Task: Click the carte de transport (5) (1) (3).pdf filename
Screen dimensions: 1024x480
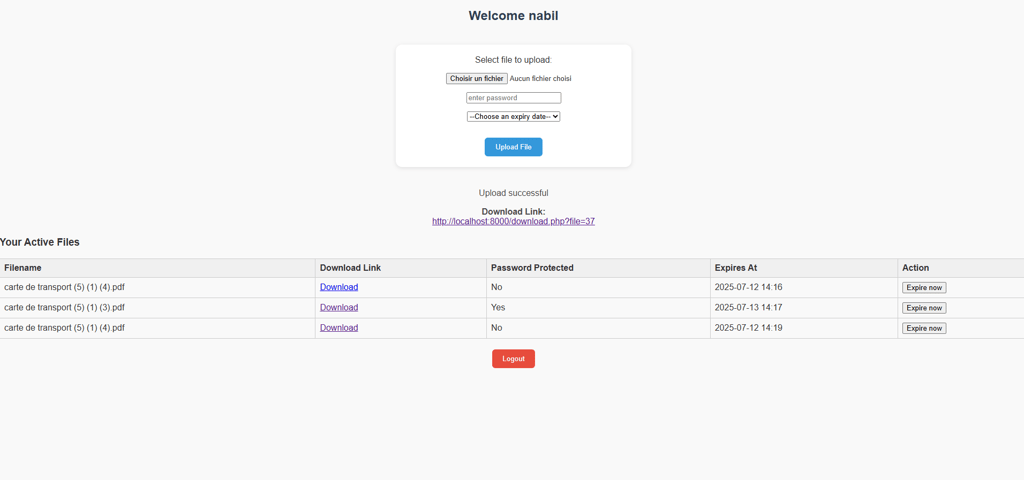Action: coord(64,308)
